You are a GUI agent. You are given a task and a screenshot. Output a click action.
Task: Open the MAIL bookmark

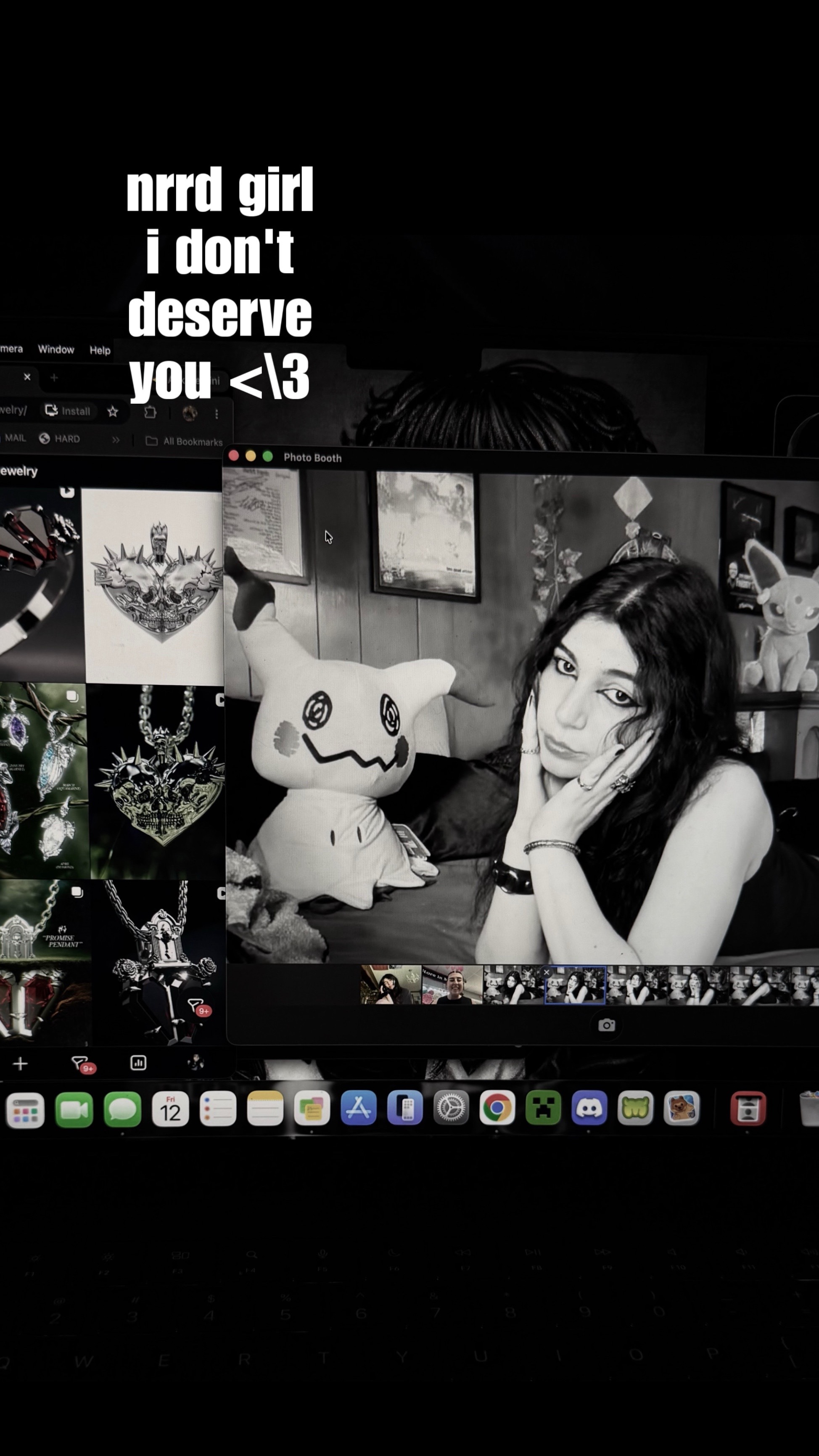(13, 438)
